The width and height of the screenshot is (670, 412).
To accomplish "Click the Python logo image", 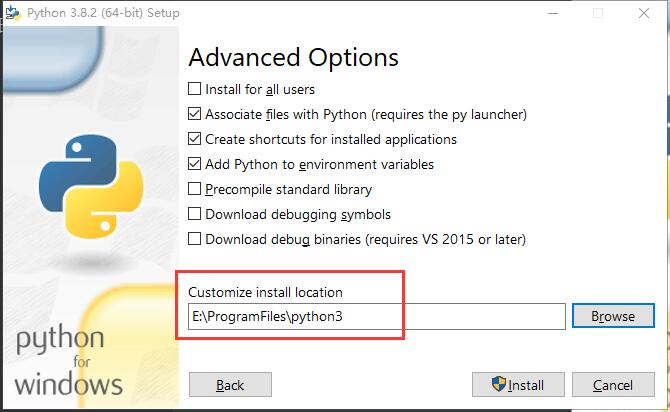I will click(91, 187).
